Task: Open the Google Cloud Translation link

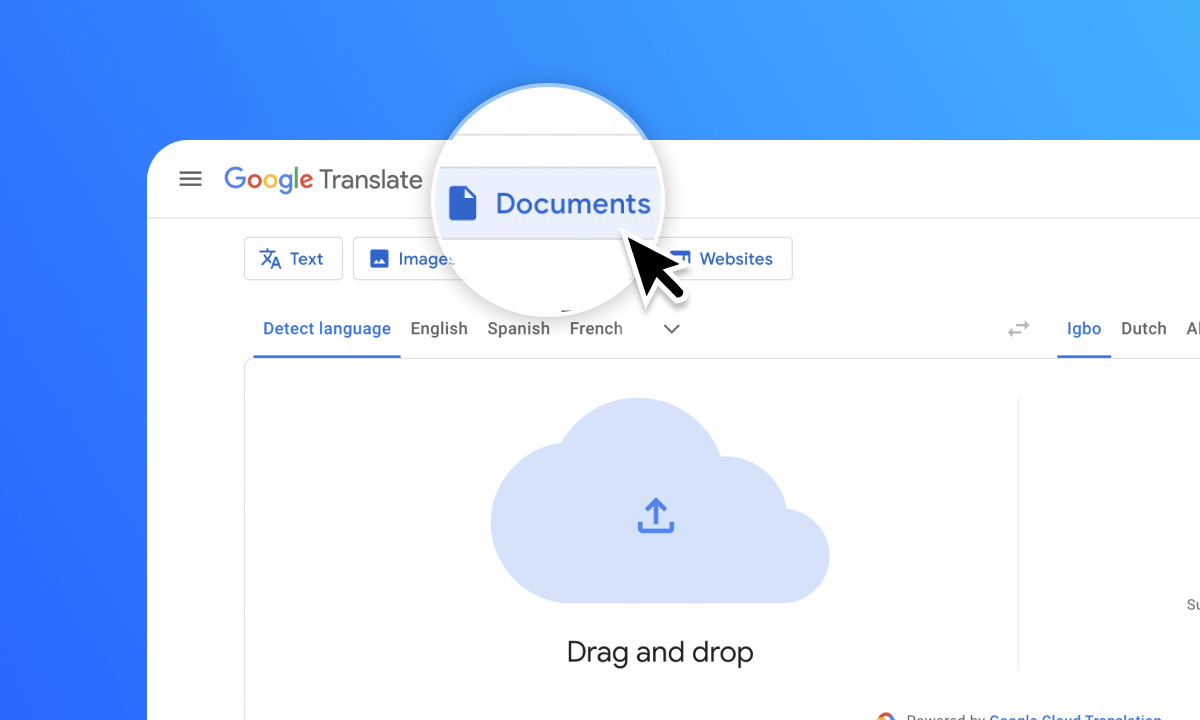Action: tap(1075, 716)
